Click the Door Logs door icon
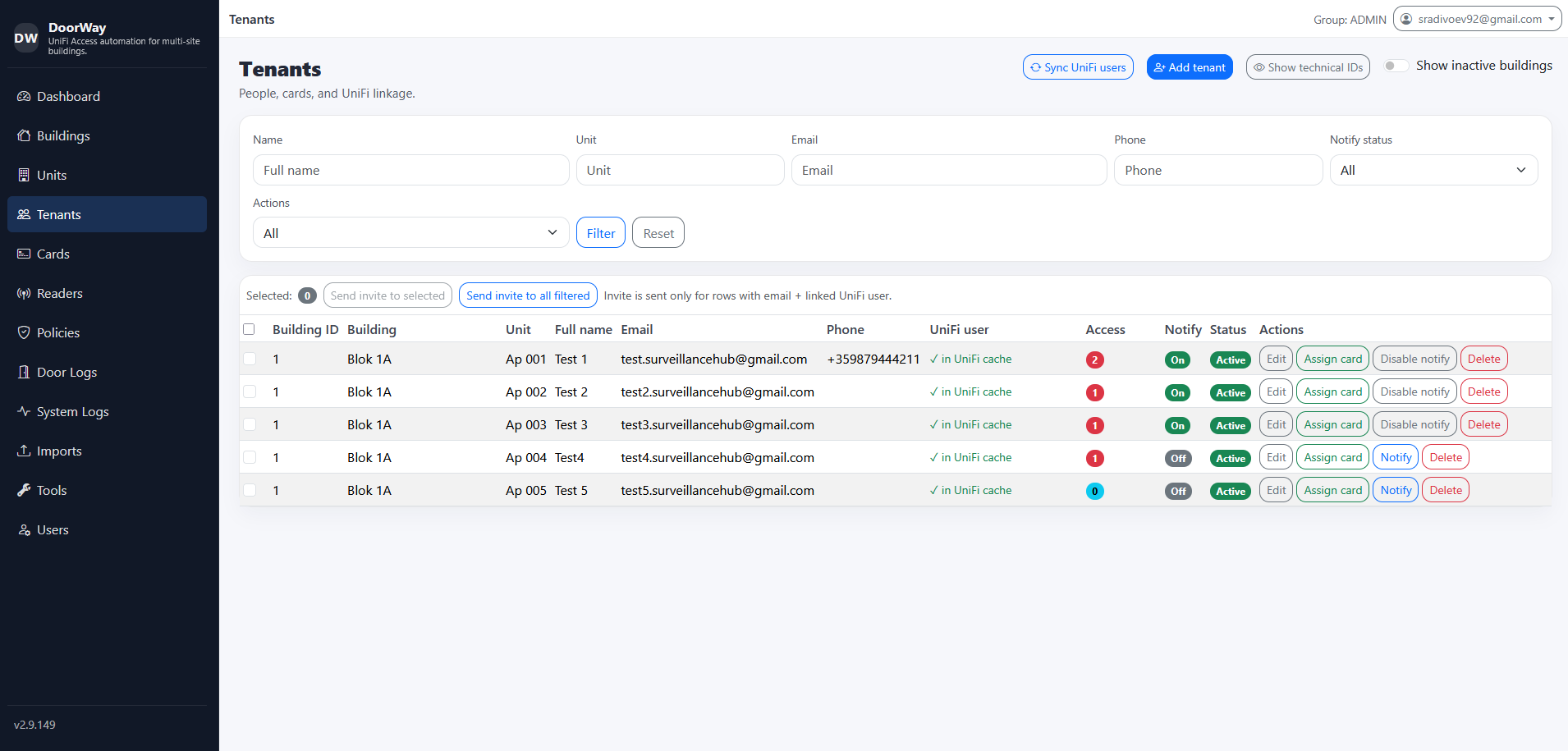 [24, 373]
